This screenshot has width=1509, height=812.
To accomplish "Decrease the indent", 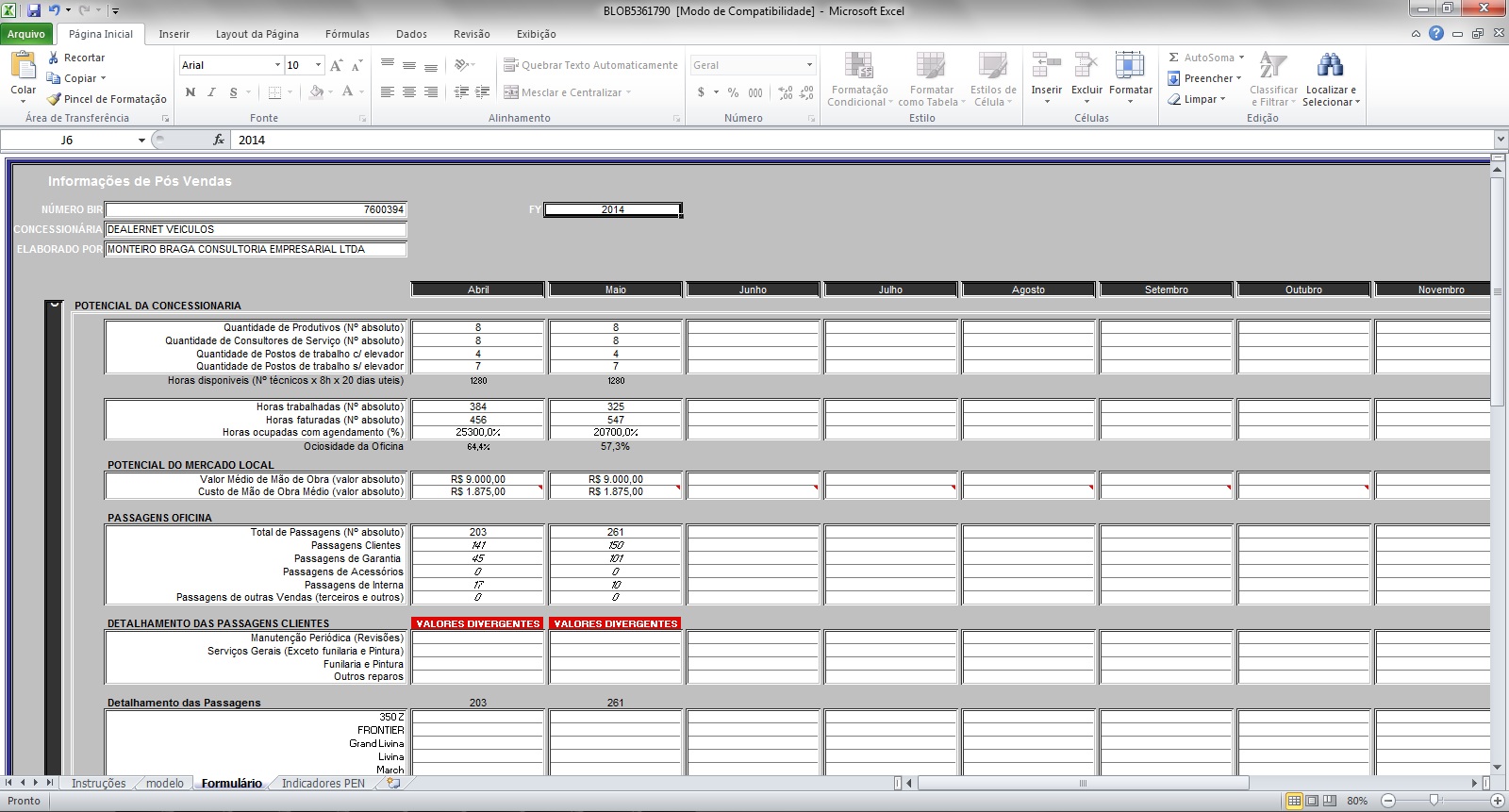I will pos(461,92).
